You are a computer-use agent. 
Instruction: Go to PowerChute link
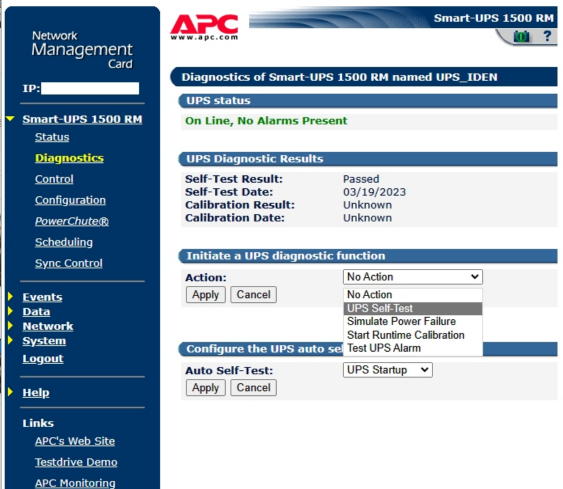(72, 221)
